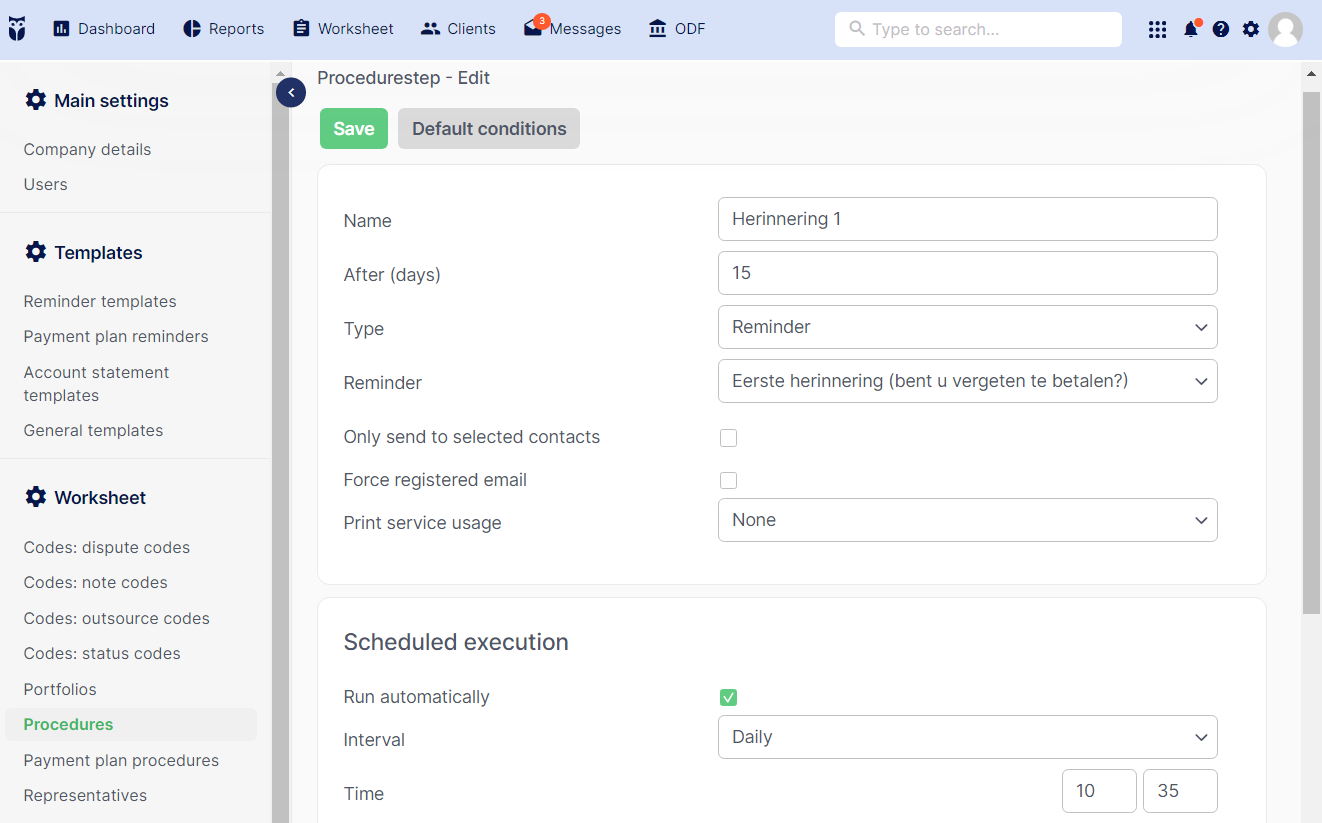Open the settings gear in top bar
The image size is (1322, 823).
point(1251,30)
